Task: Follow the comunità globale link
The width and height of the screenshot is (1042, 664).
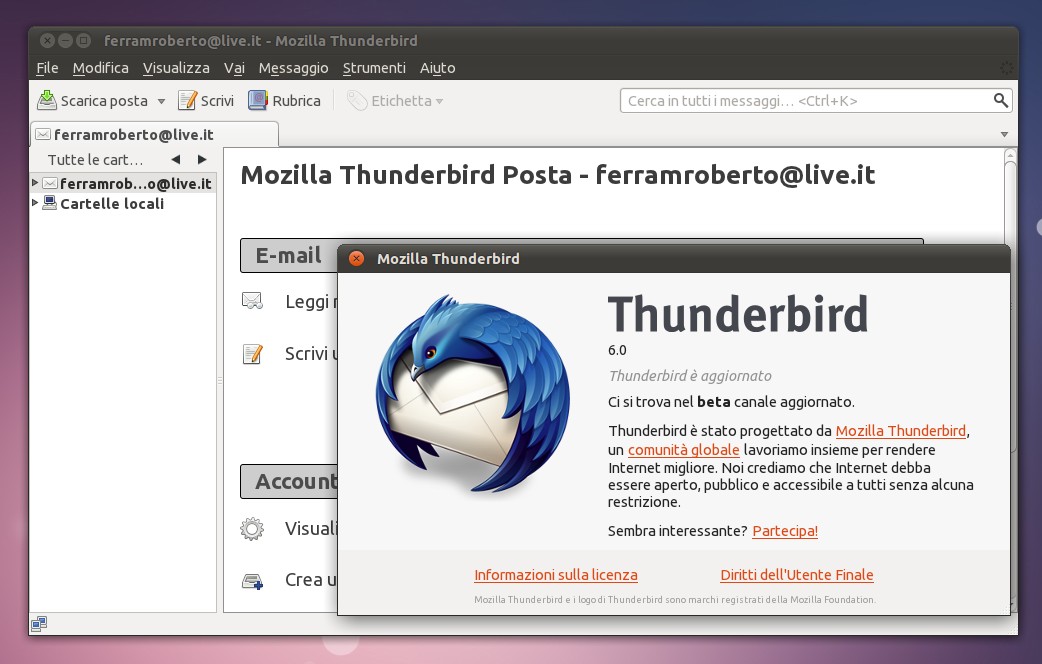Action: click(x=684, y=450)
